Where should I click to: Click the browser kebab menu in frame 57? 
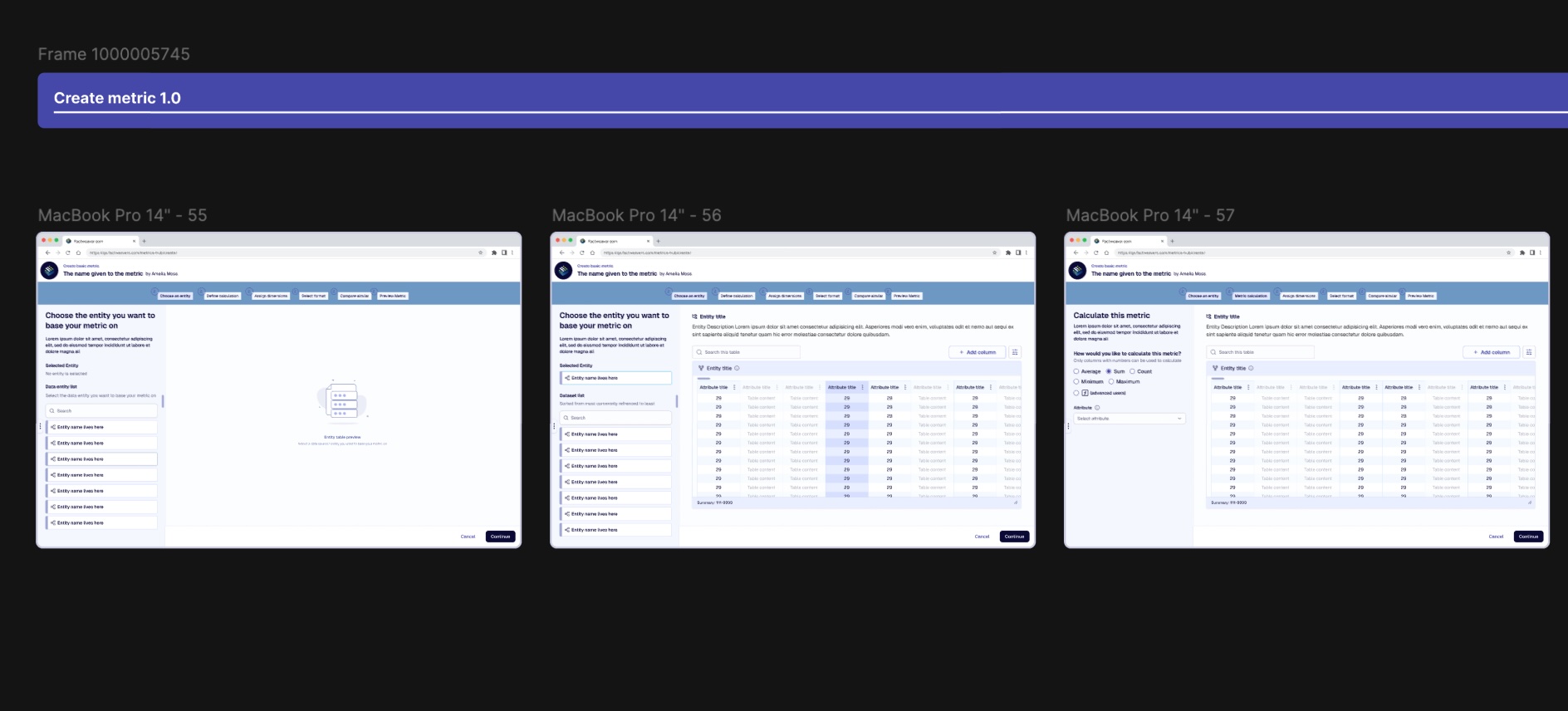[x=1540, y=253]
